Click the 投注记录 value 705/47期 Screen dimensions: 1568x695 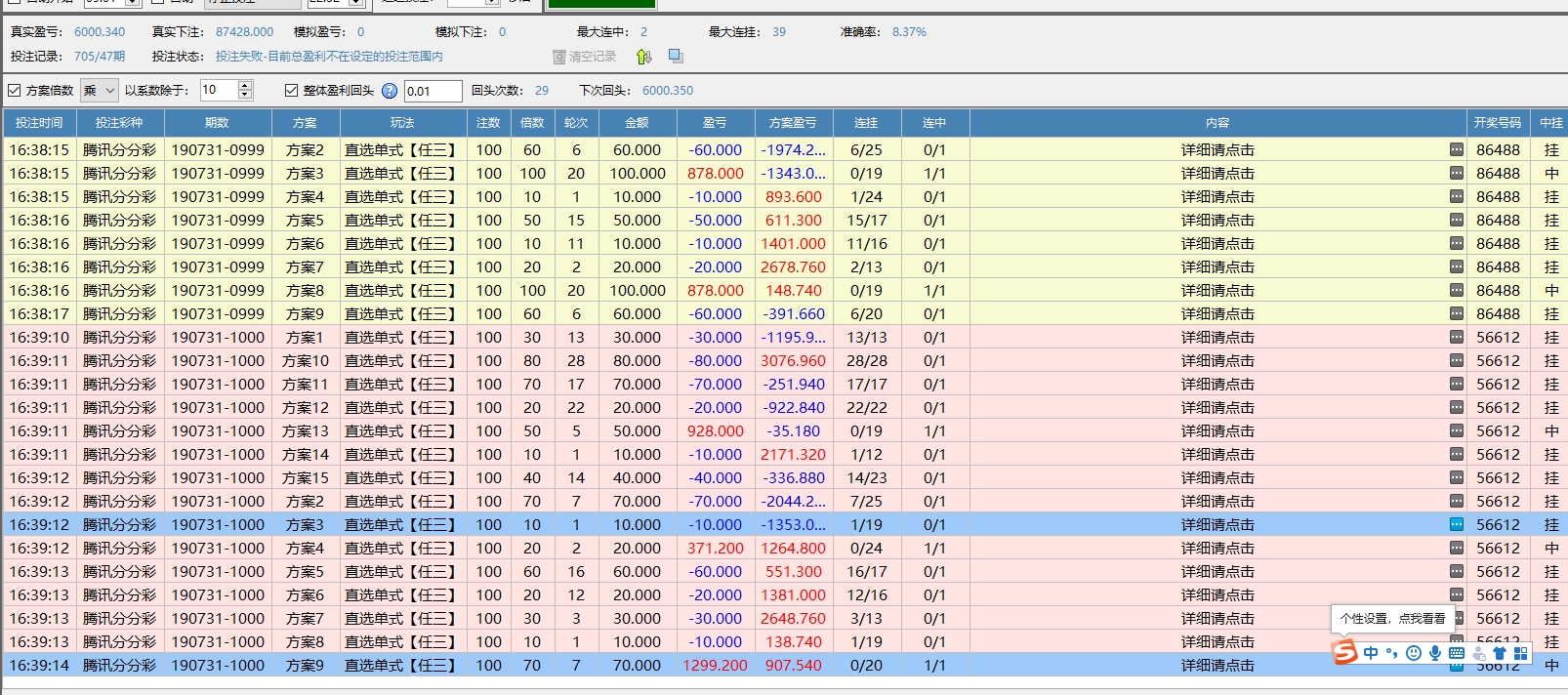coord(100,57)
